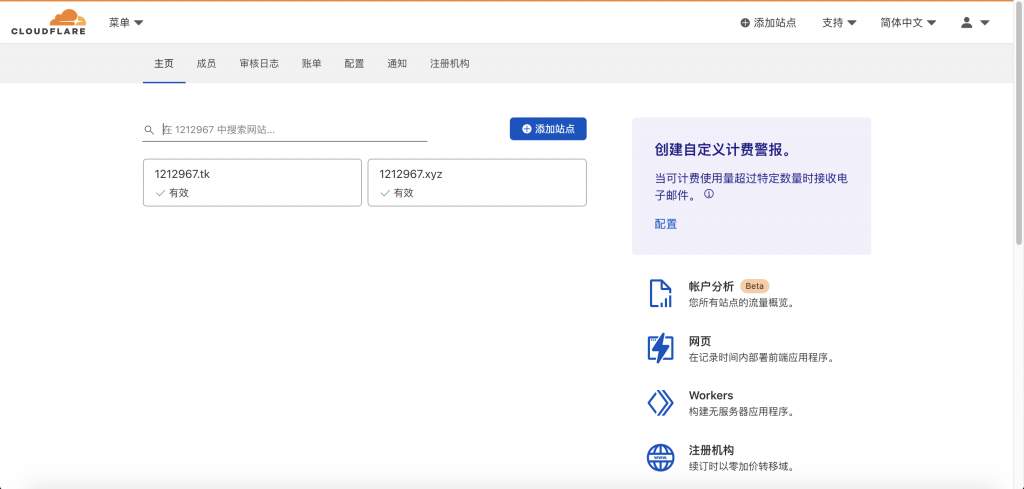Open the 简体中文 language selector

pyautogui.click(x=907, y=22)
